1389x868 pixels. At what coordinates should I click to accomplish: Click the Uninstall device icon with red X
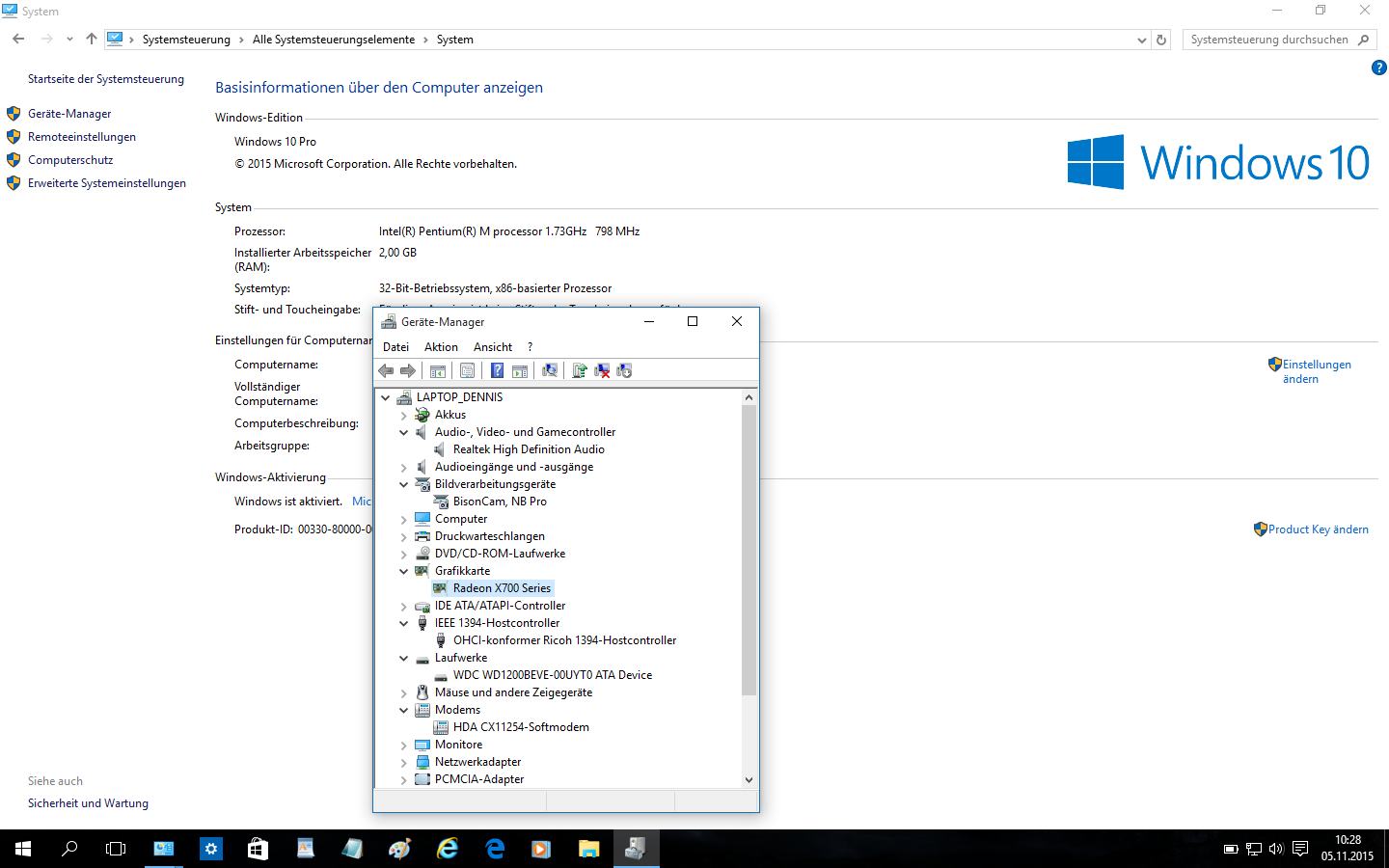coord(602,370)
